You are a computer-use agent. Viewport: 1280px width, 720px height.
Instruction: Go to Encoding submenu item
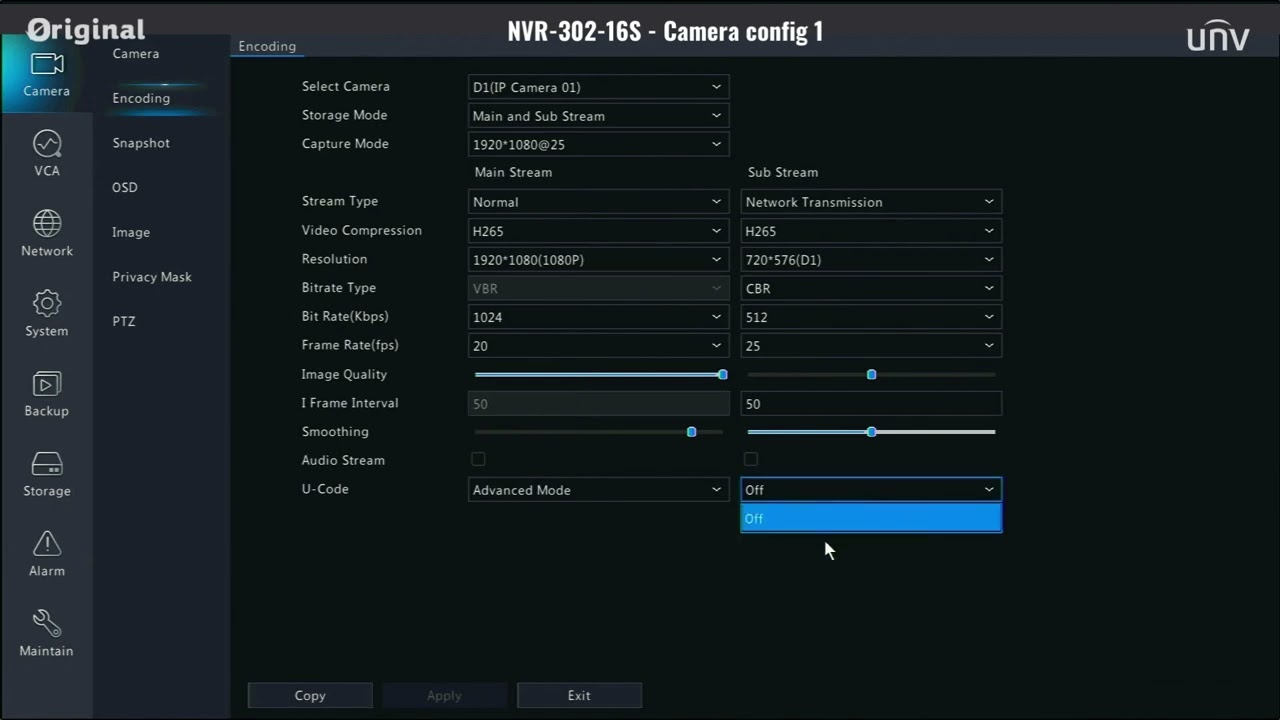pos(141,98)
